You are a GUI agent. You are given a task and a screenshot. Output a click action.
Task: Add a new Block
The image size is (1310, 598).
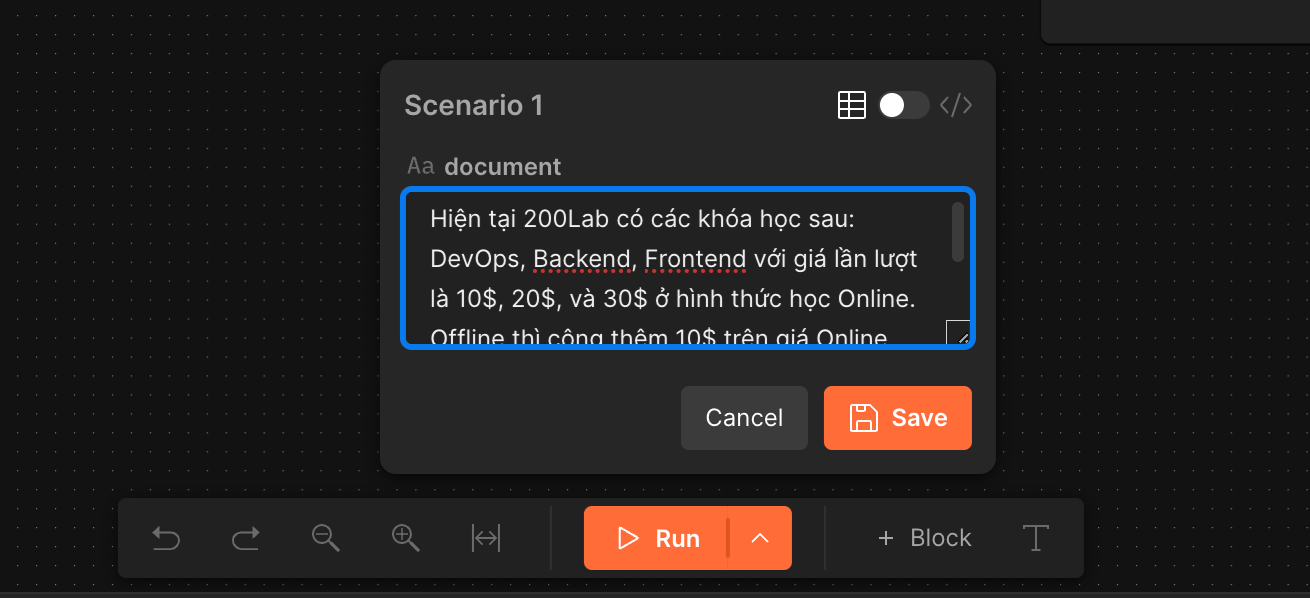point(924,538)
